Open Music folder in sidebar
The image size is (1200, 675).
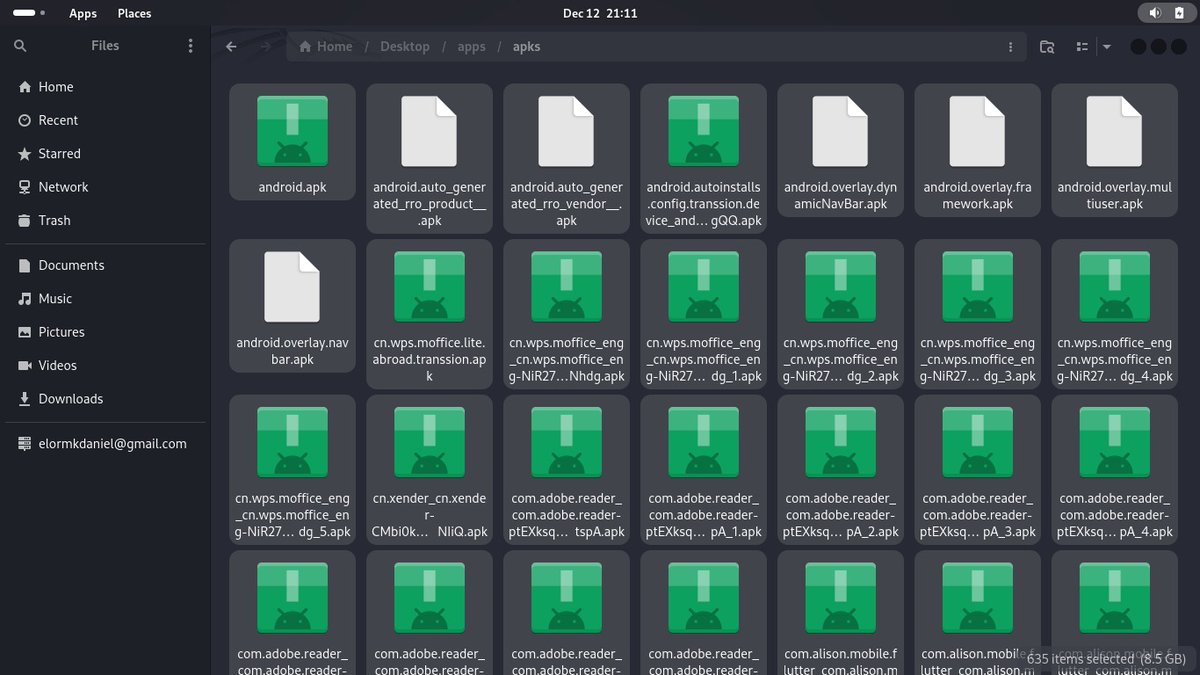point(105,298)
